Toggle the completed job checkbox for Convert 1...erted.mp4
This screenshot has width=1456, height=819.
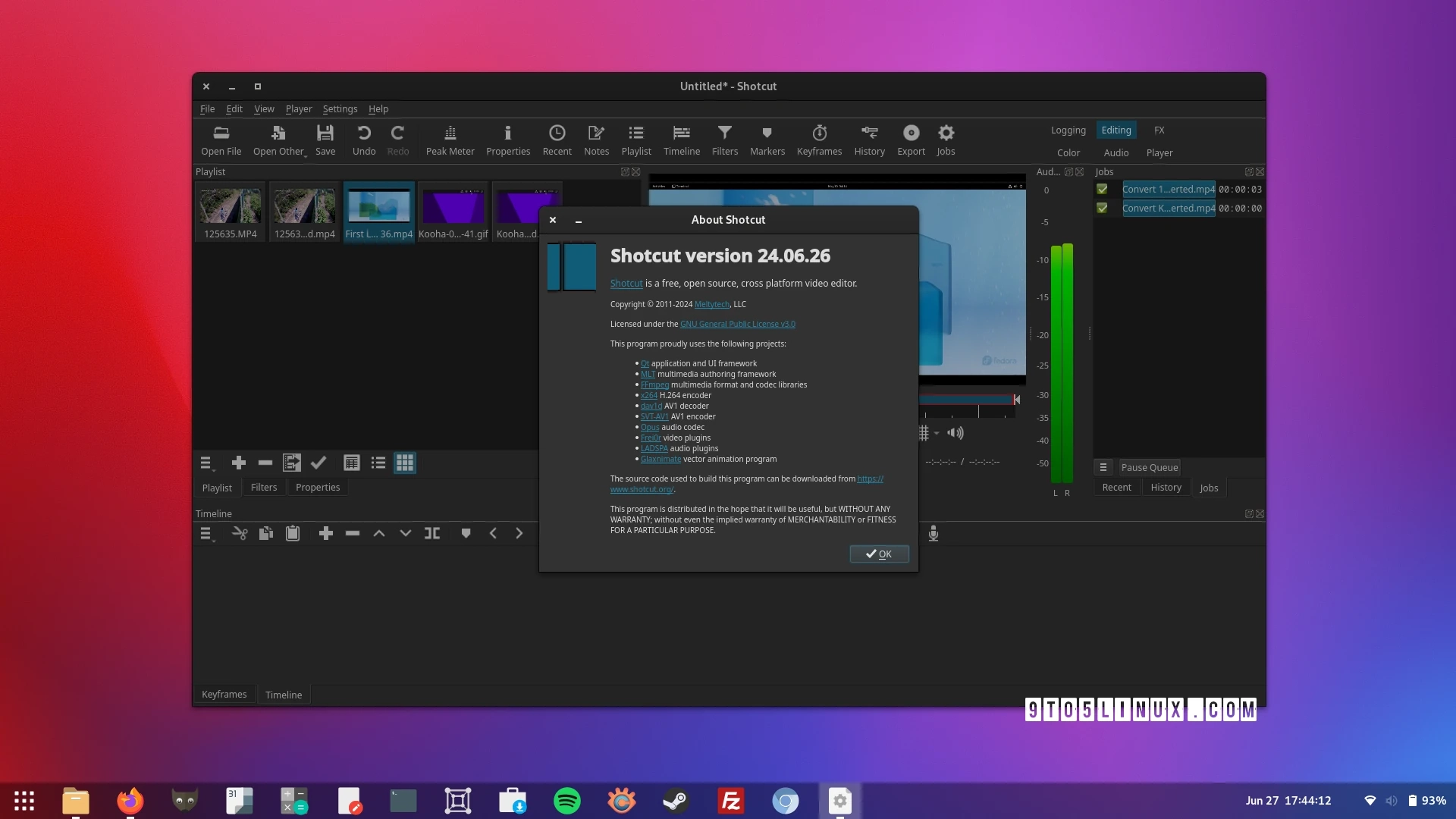click(1102, 189)
